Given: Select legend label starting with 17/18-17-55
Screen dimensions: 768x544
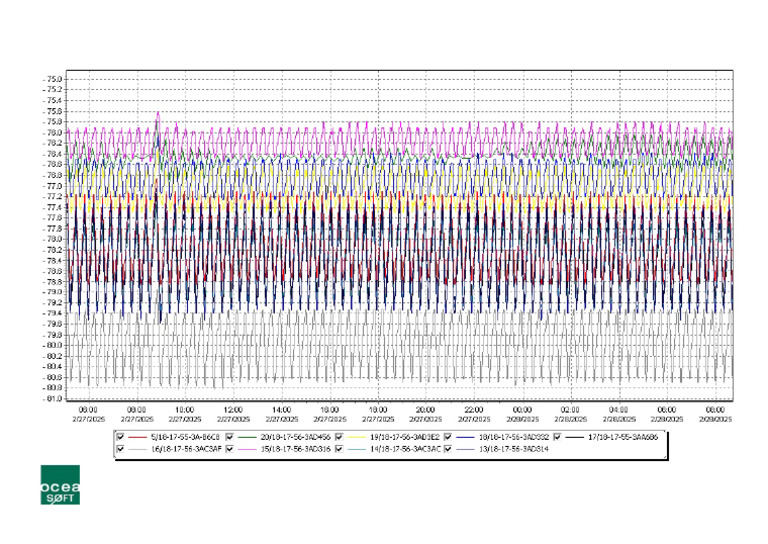Looking at the screenshot, I should coord(623,437).
